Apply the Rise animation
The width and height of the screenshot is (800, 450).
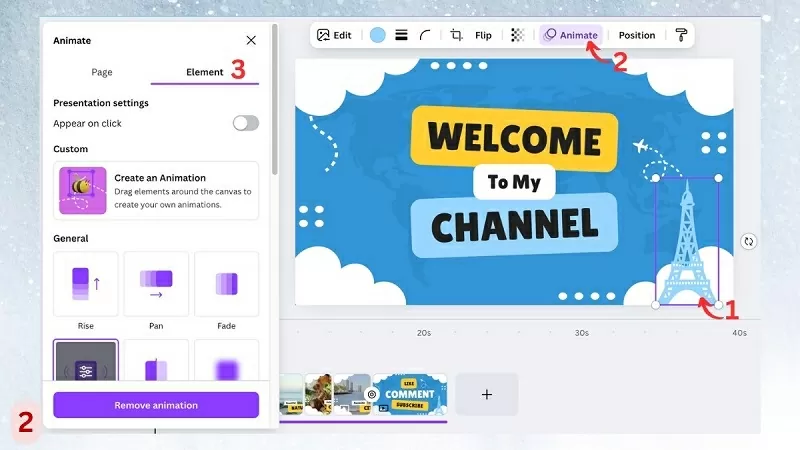86,284
